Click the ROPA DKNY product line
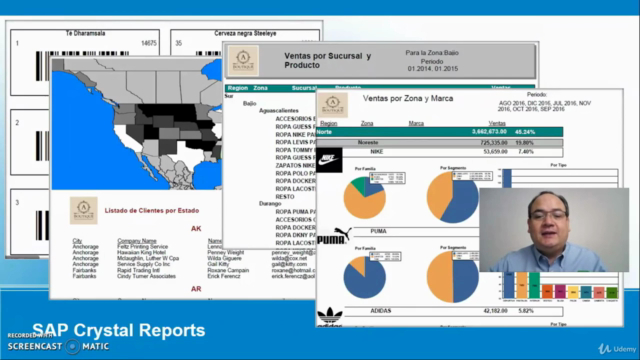Viewport: 640px width, 360px height. coord(296,235)
